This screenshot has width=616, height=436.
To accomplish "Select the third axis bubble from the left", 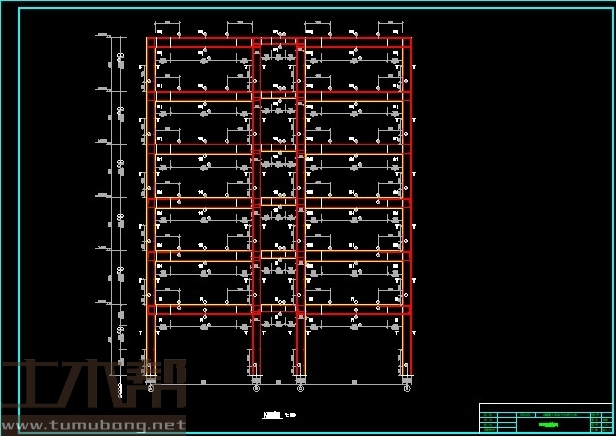I will tap(300, 389).
